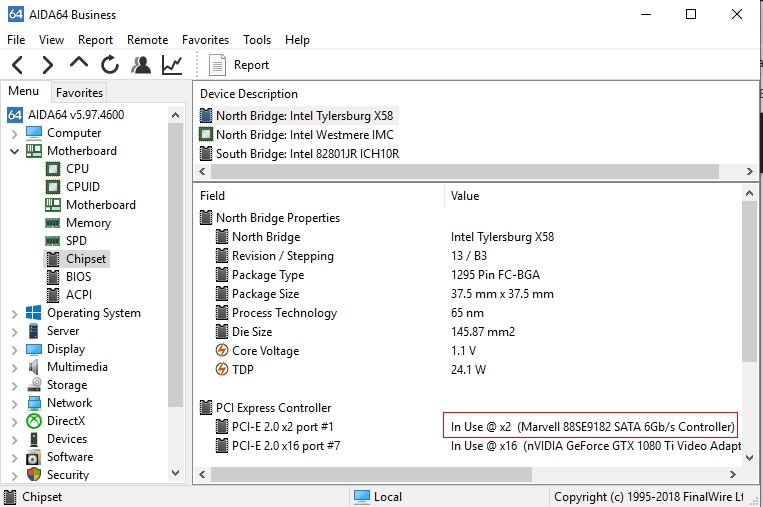The height and width of the screenshot is (507, 763).
Task: Select the Marvell 88SE9182 SATA controller value
Action: coord(592,427)
